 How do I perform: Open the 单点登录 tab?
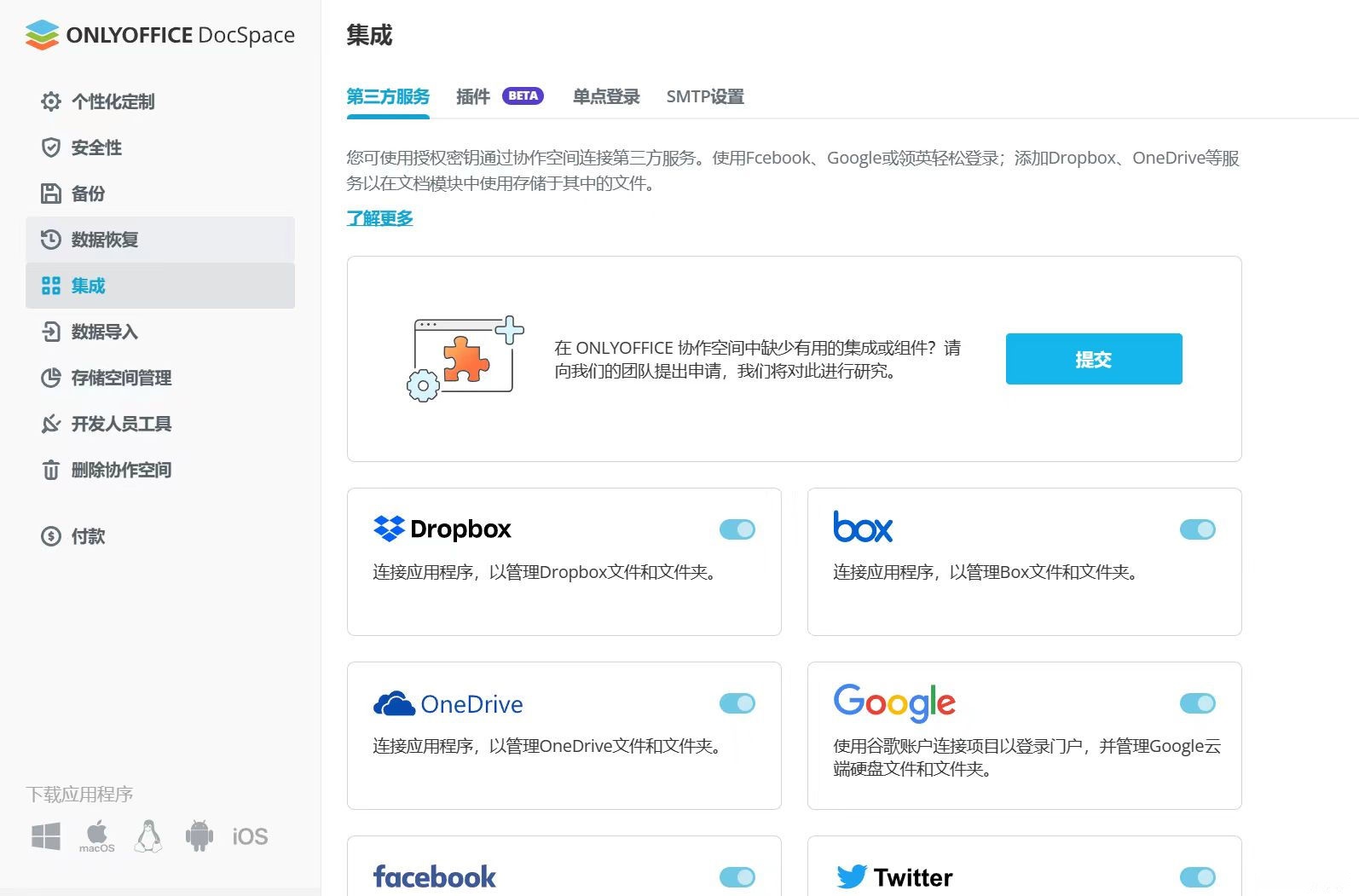click(x=606, y=96)
